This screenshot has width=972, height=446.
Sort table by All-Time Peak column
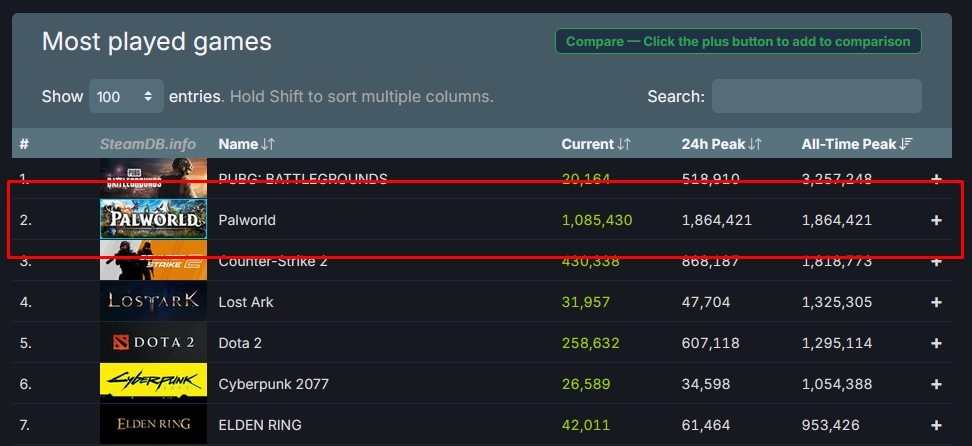click(x=857, y=144)
